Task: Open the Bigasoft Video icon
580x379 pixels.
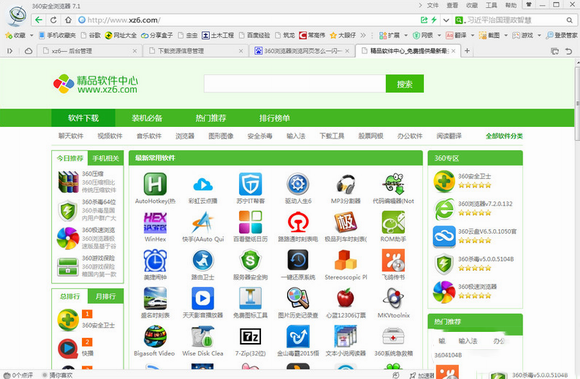Action: pos(155,336)
